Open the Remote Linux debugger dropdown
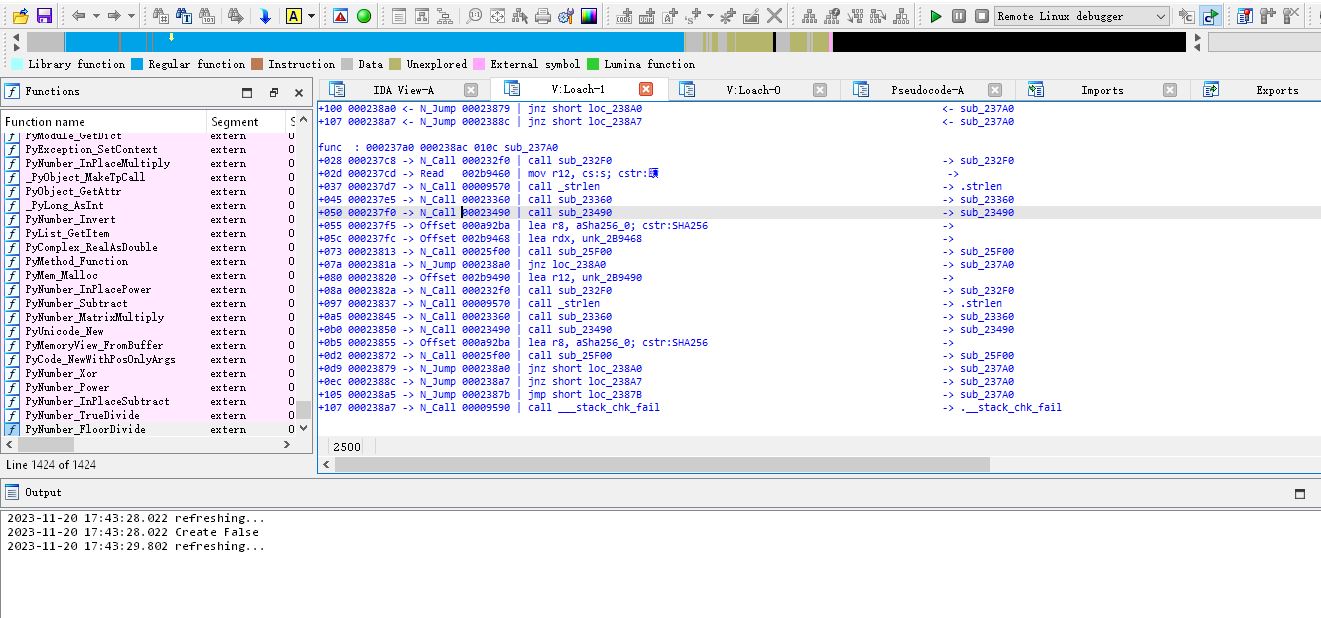The height and width of the screenshot is (618, 1321). [1082, 16]
